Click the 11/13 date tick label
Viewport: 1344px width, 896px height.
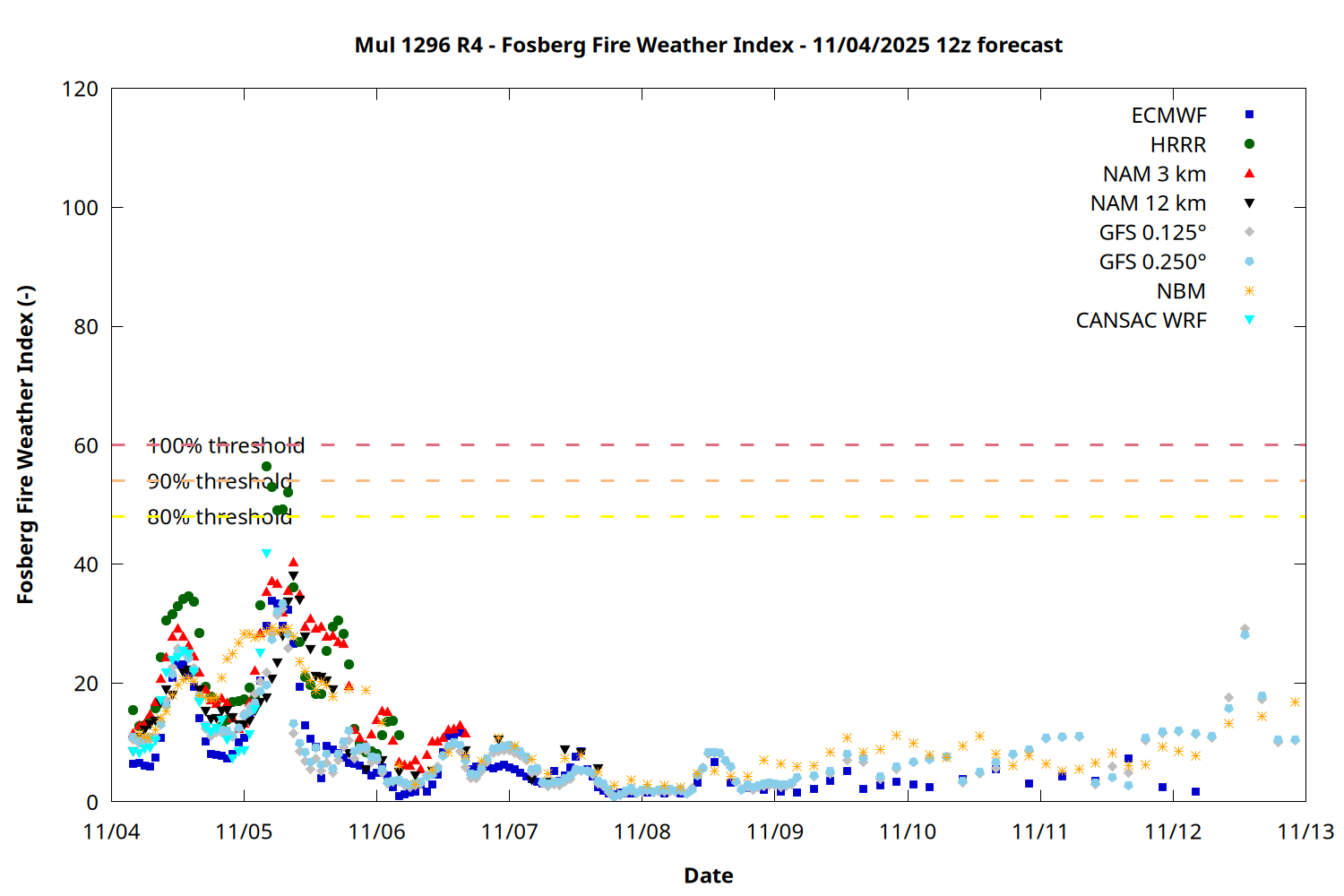point(1305,832)
